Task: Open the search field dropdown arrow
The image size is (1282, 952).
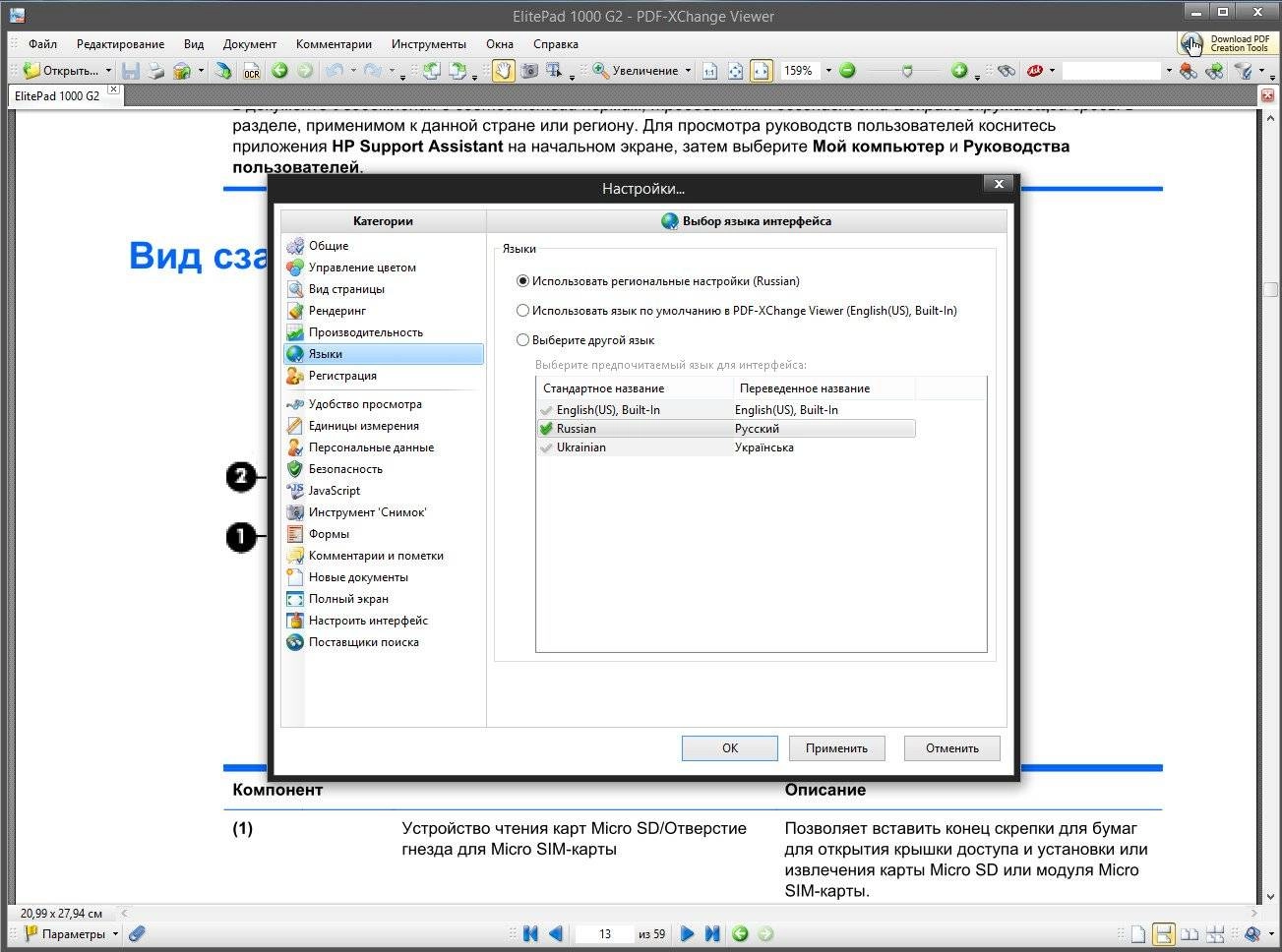Action: 1169,71
